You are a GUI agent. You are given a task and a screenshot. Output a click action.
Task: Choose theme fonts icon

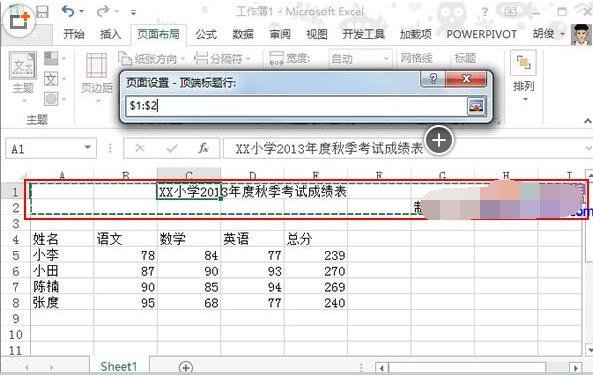coord(54,79)
